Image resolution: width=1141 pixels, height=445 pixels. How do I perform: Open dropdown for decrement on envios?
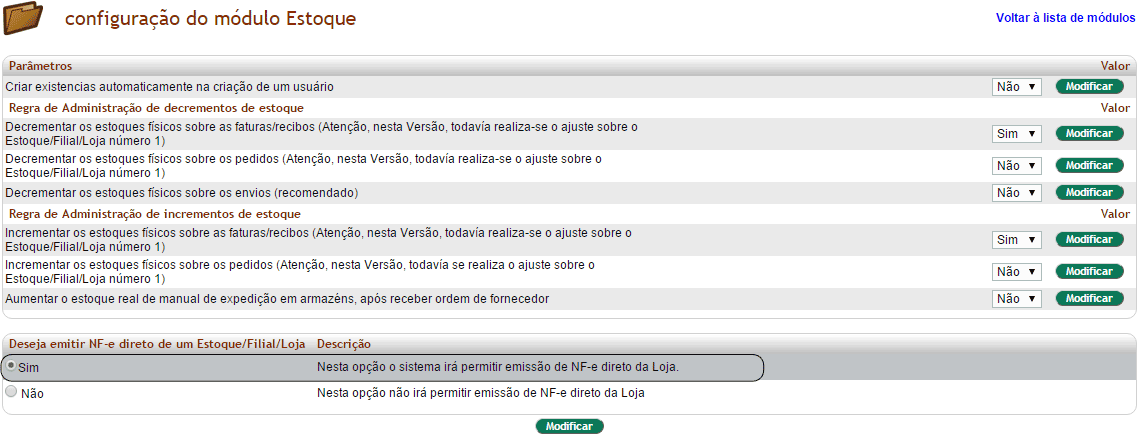[1017, 193]
